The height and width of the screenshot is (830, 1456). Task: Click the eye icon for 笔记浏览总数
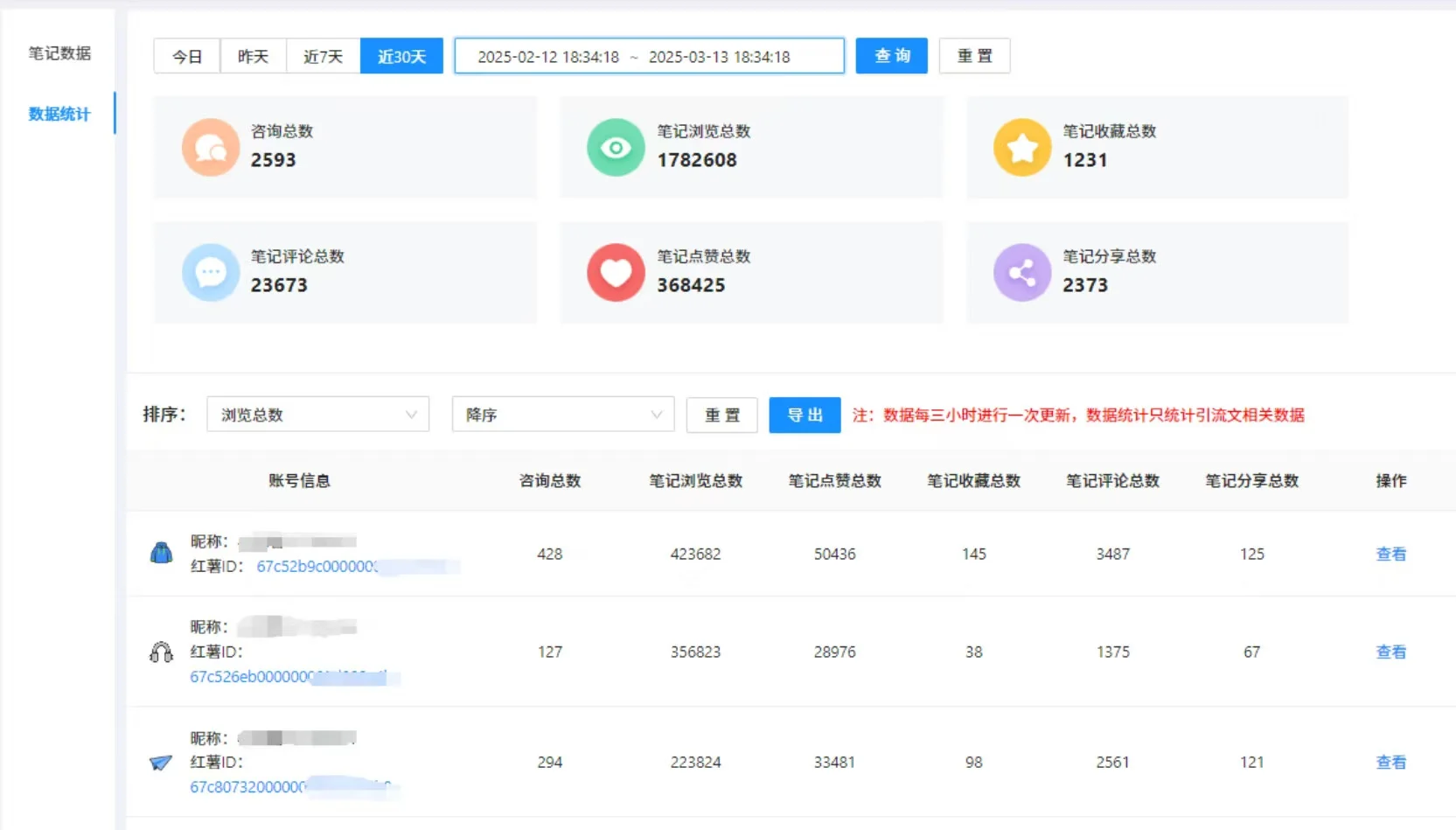(x=616, y=147)
